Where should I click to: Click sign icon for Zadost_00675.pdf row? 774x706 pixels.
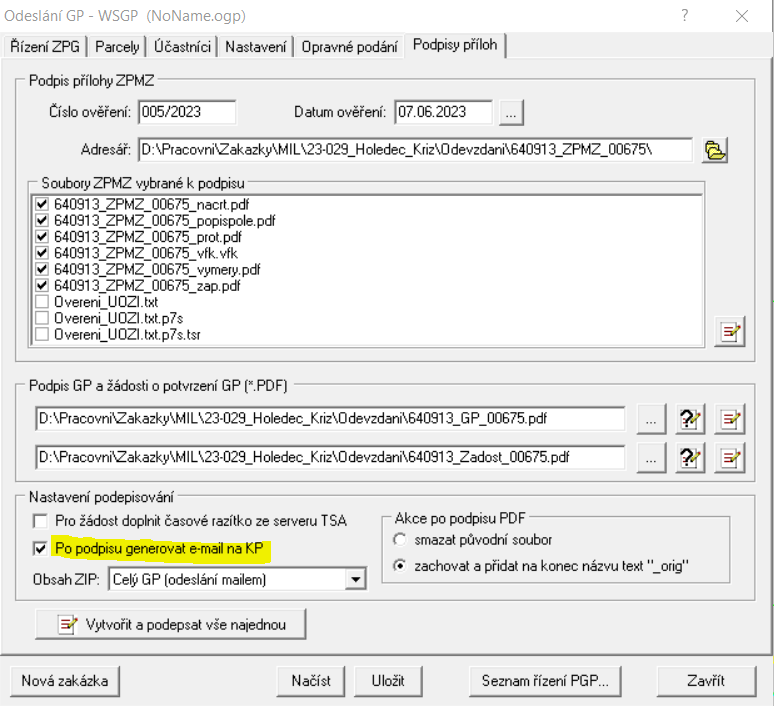click(x=732, y=458)
